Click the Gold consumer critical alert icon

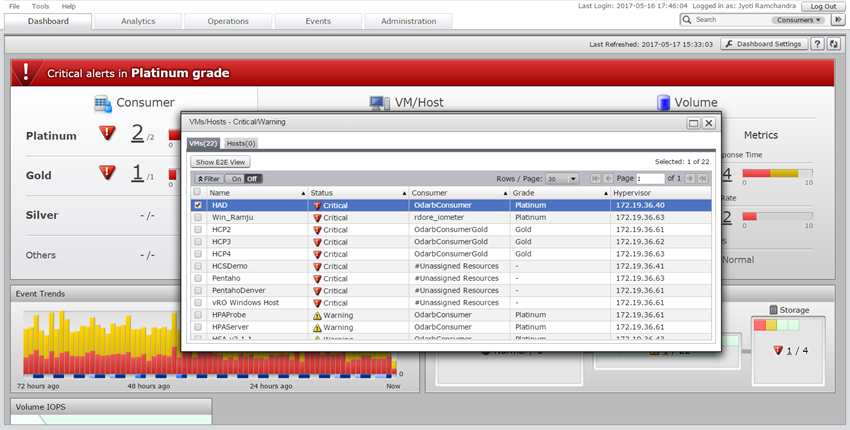[x=107, y=173]
